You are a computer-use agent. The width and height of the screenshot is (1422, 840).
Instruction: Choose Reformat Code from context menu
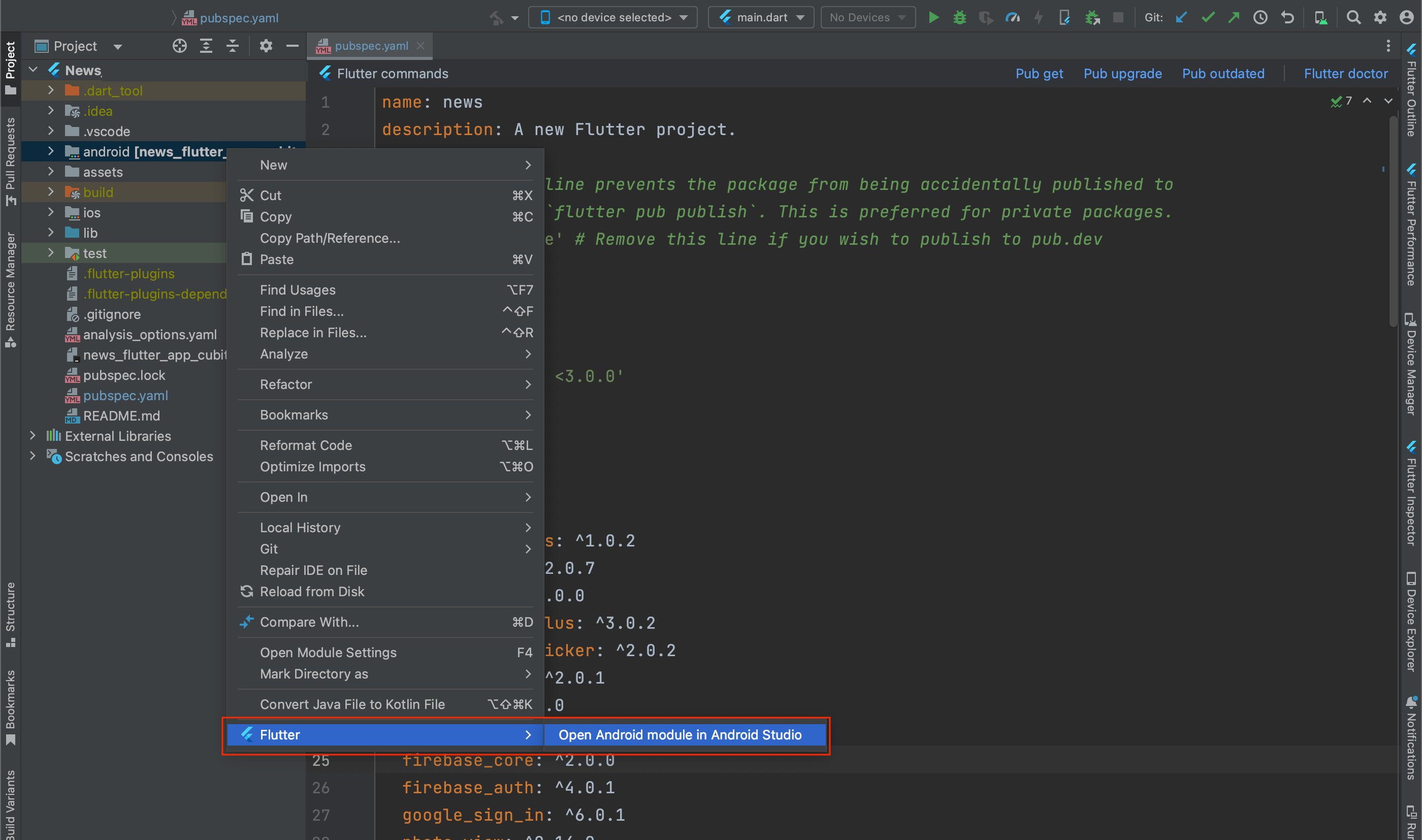(306, 445)
